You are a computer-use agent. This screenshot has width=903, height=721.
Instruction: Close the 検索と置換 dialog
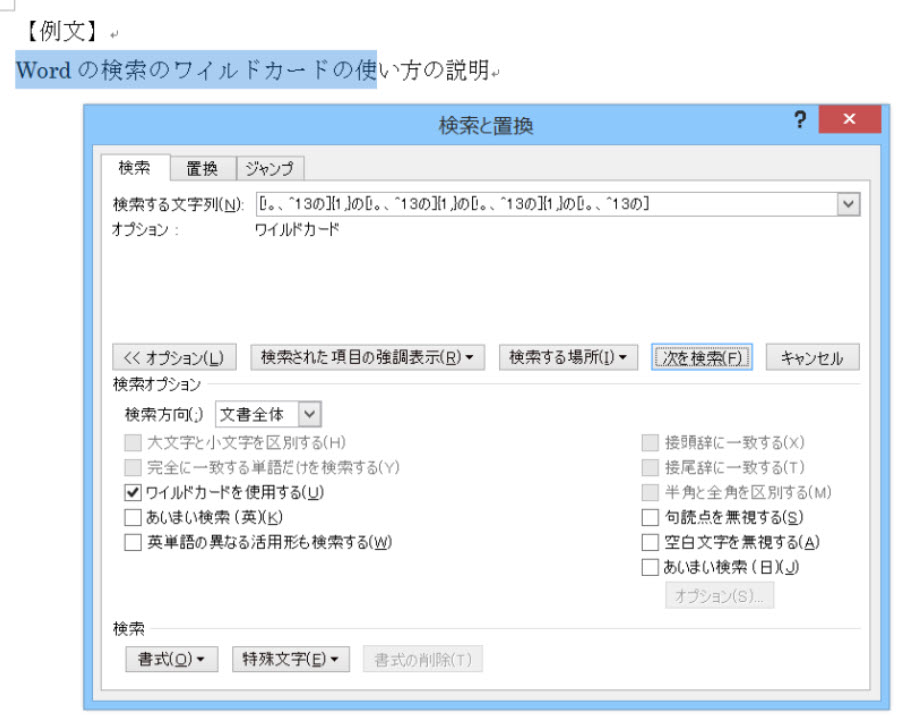[x=849, y=120]
